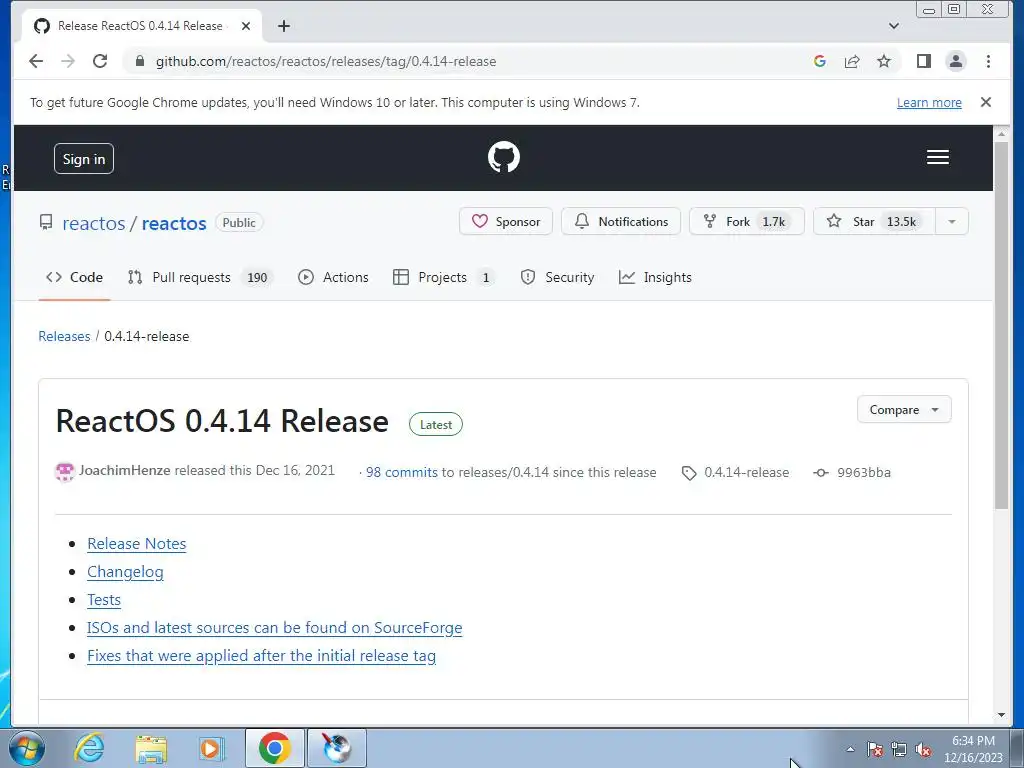The height and width of the screenshot is (768, 1024).
Task: Open the Chrome side panel icon
Action: pyautogui.click(x=923, y=61)
